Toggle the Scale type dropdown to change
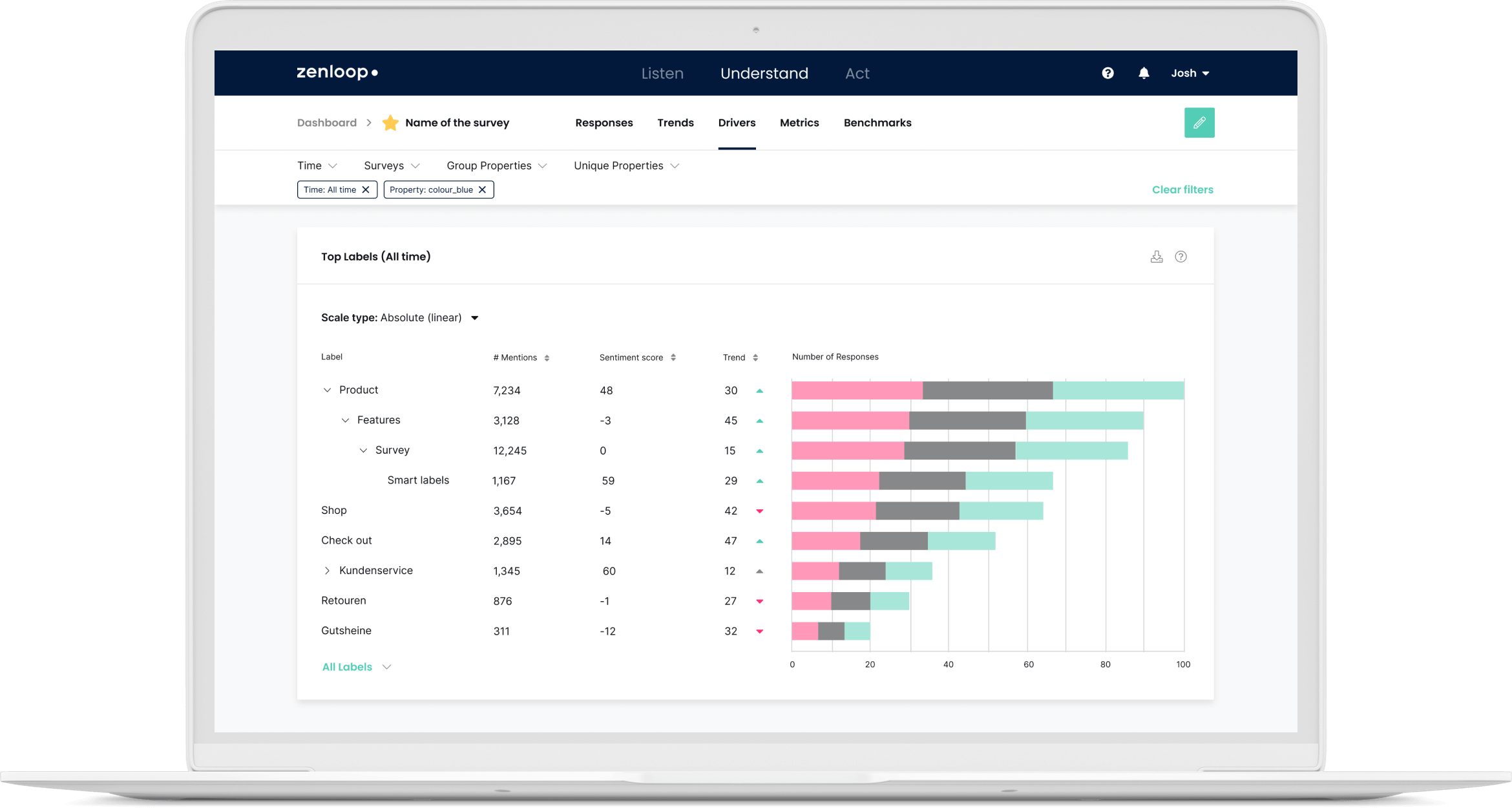Screen dimensions: 1512x808 pos(475,317)
